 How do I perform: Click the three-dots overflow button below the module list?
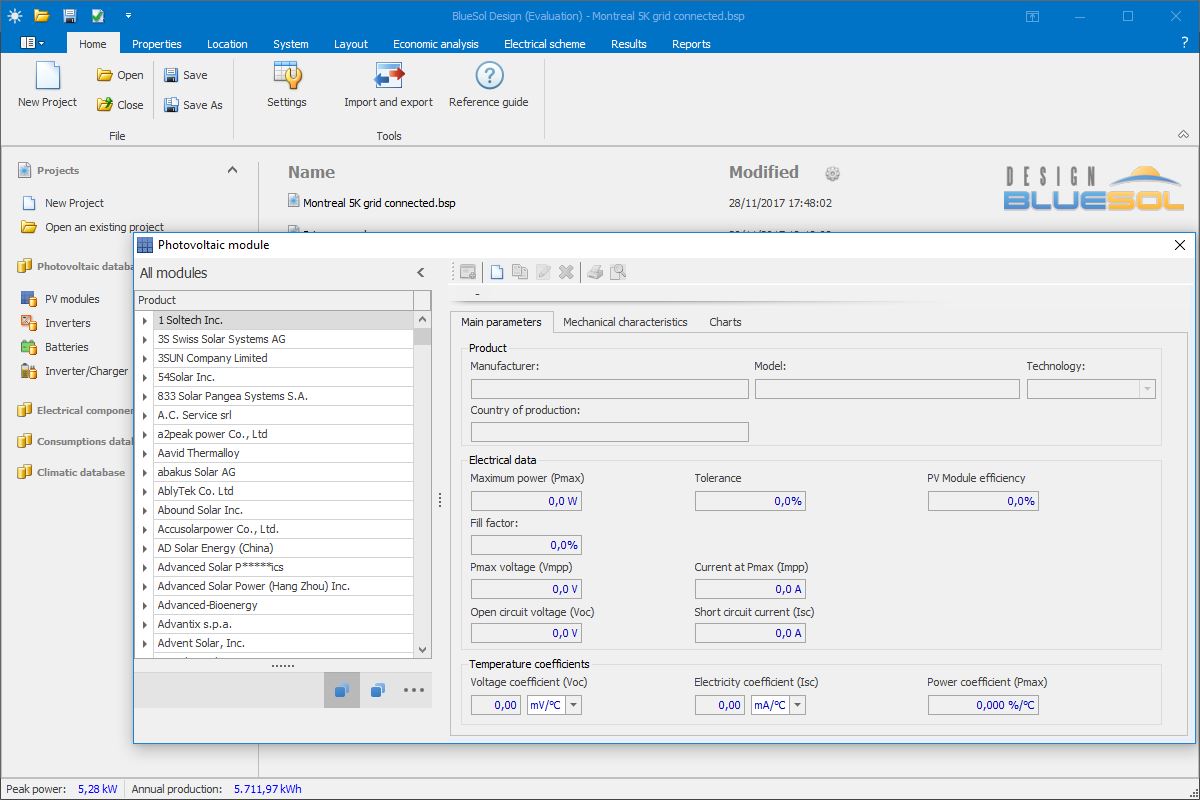pos(414,690)
